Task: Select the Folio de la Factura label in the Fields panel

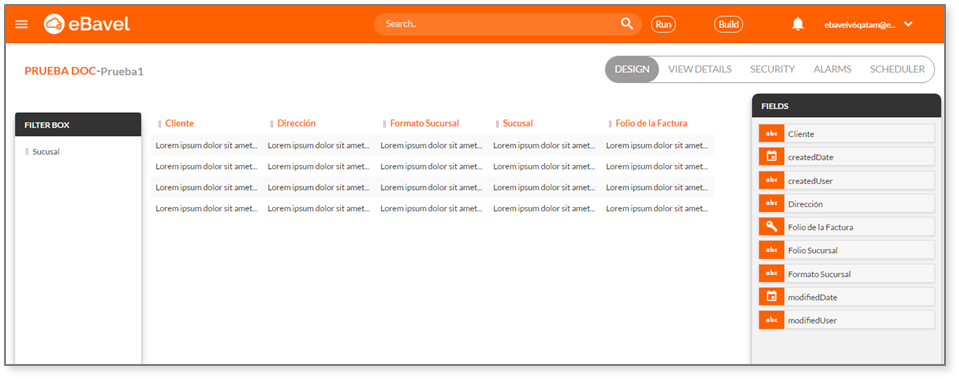Action: pos(821,227)
